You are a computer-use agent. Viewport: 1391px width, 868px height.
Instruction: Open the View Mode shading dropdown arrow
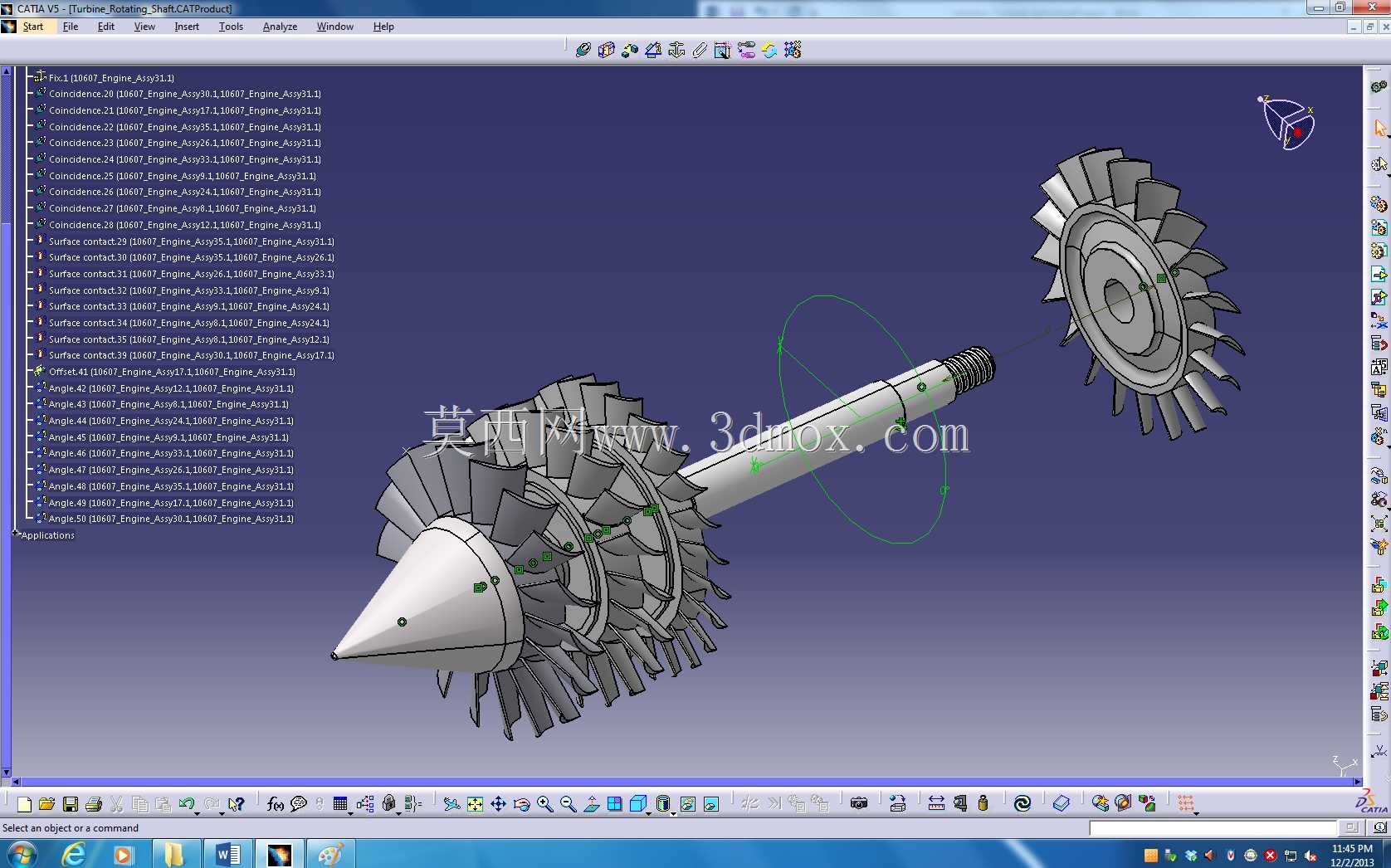point(673,813)
